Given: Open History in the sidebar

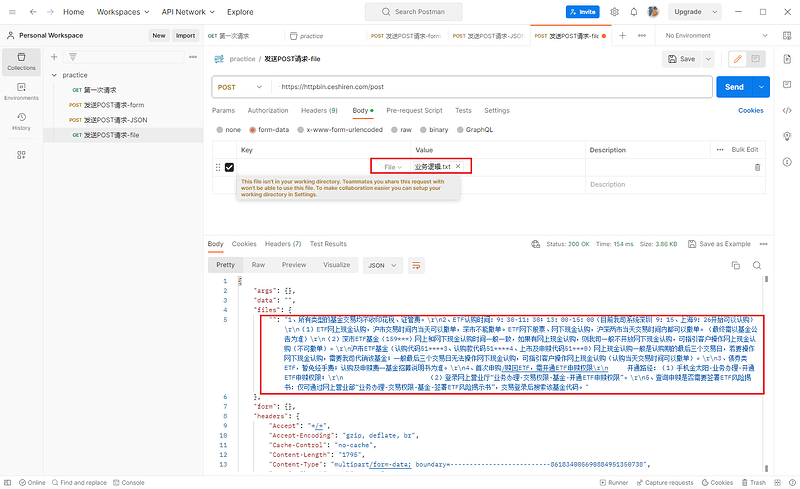Looking at the screenshot, I should click(x=21, y=121).
